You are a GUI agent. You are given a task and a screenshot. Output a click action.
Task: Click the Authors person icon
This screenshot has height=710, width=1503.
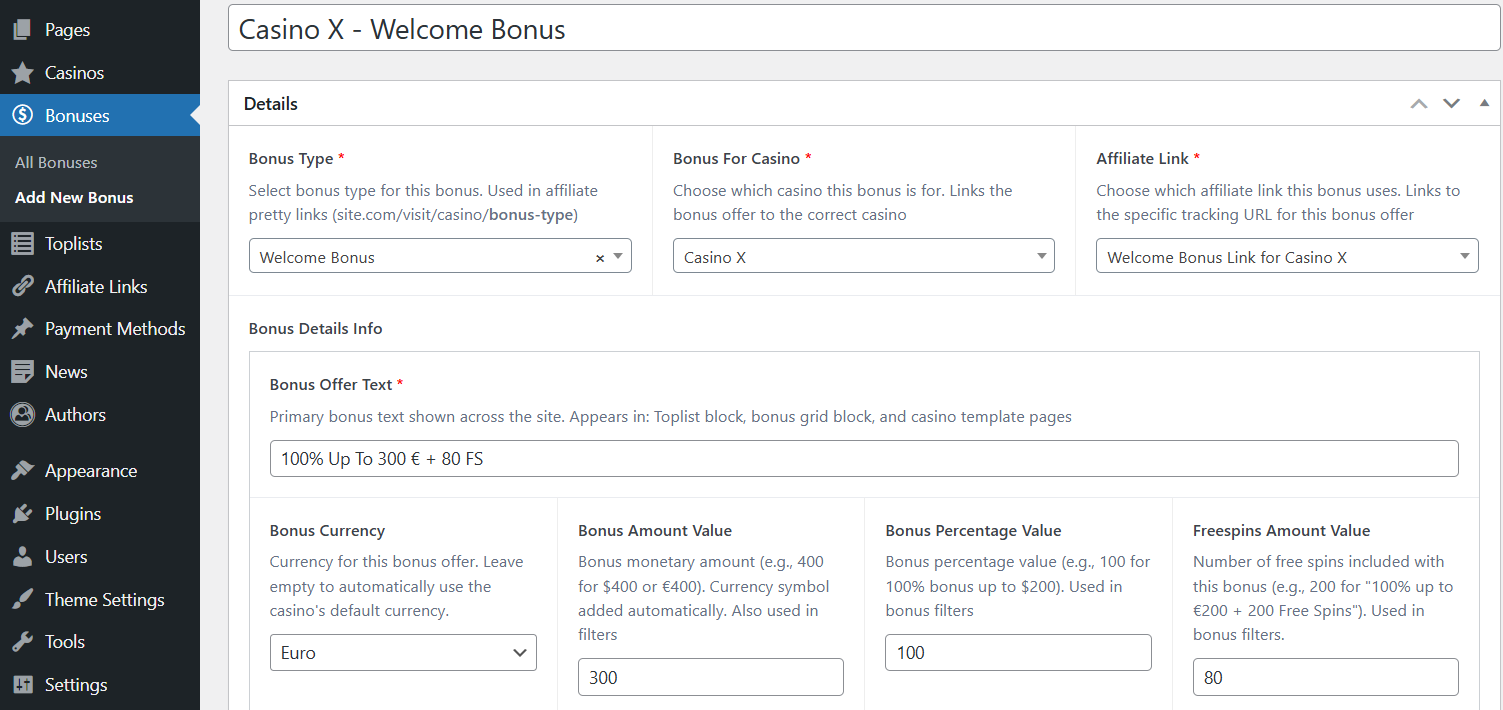click(22, 415)
